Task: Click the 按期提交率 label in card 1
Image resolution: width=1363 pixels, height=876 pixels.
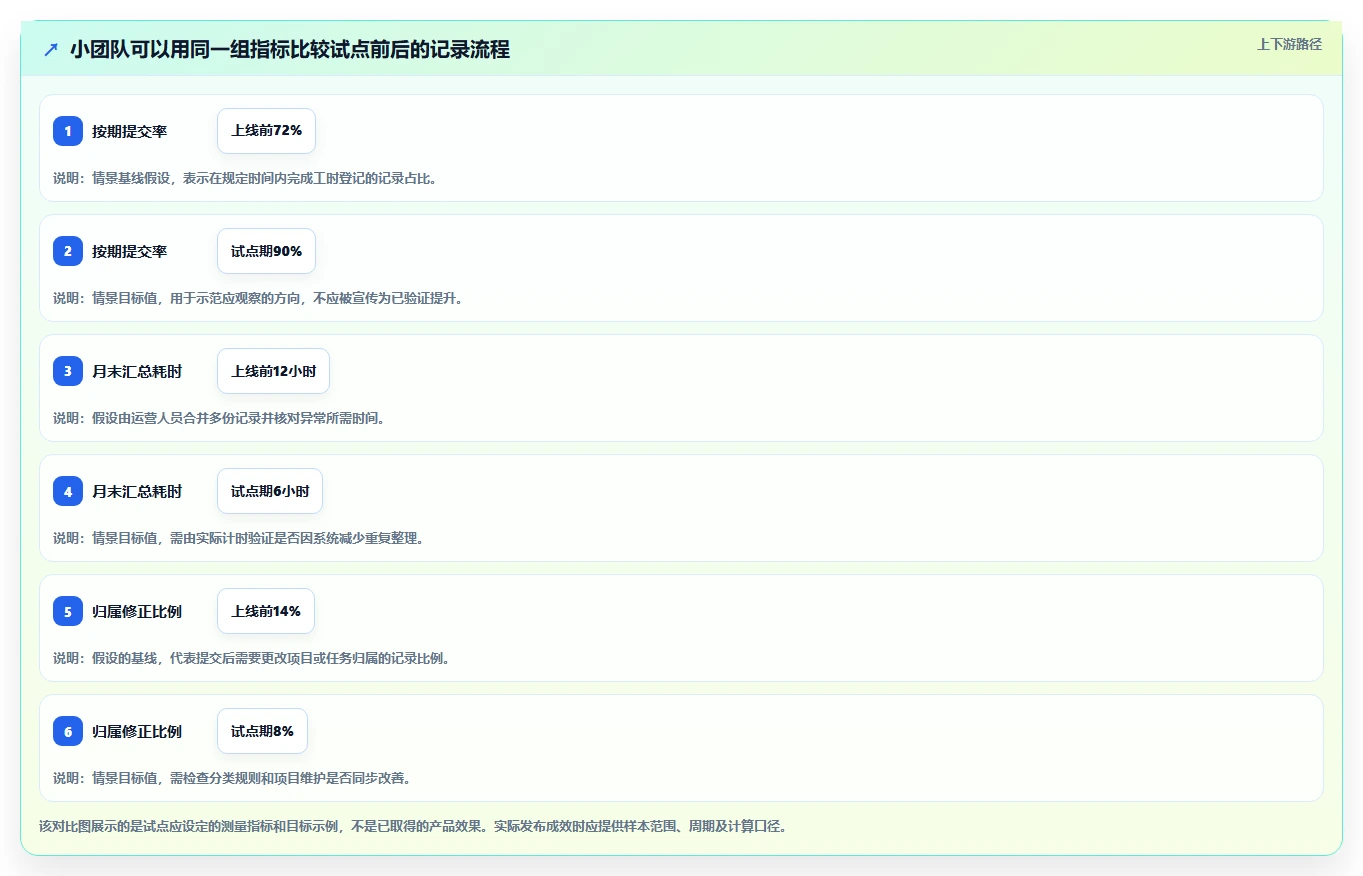Action: point(130,131)
